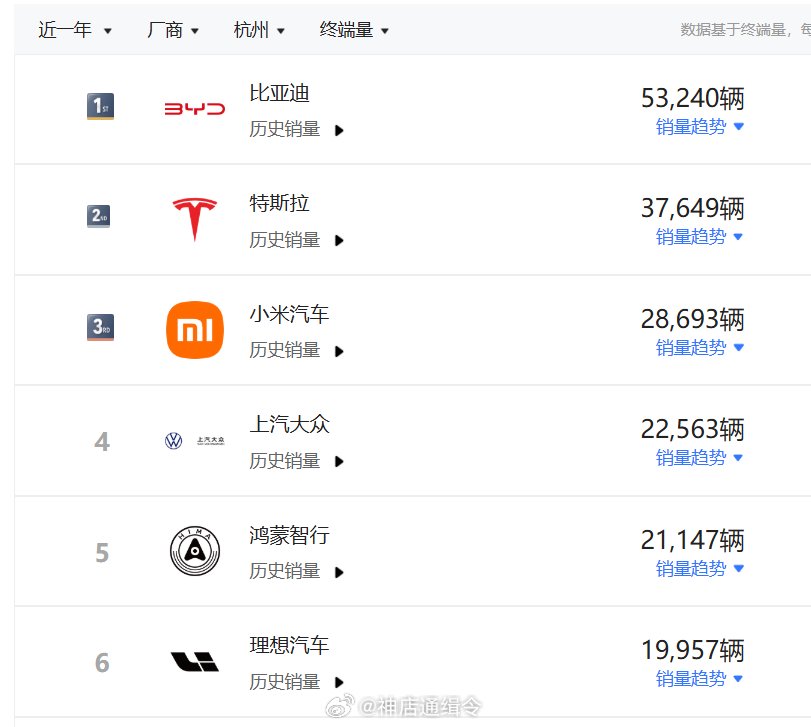View 历史销量 for 比亚迪
Image resolution: width=811 pixels, height=727 pixels.
[296, 129]
